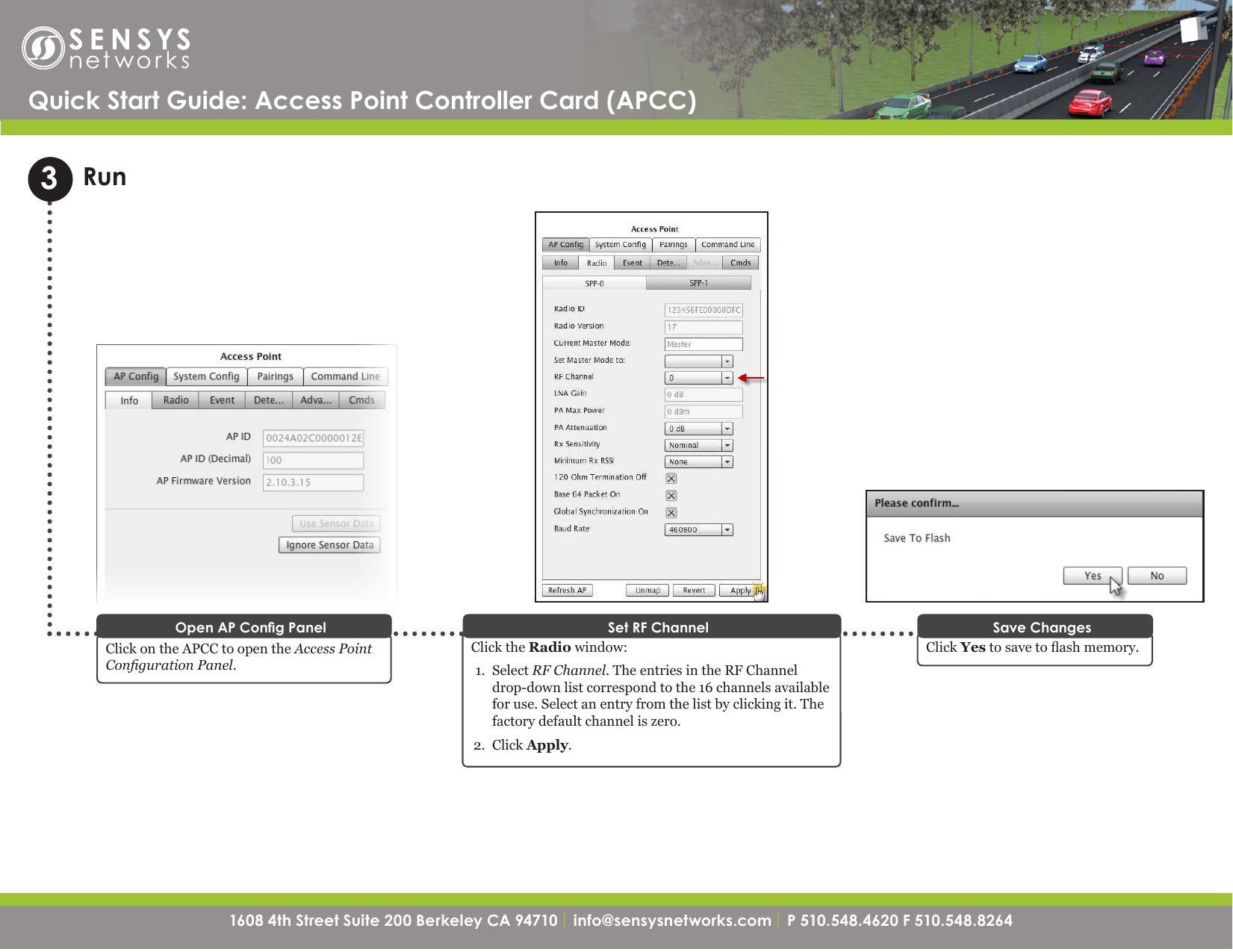Image resolution: width=1233 pixels, height=952 pixels.
Task: Open System Config tab in Radio settings panel
Action: point(620,245)
